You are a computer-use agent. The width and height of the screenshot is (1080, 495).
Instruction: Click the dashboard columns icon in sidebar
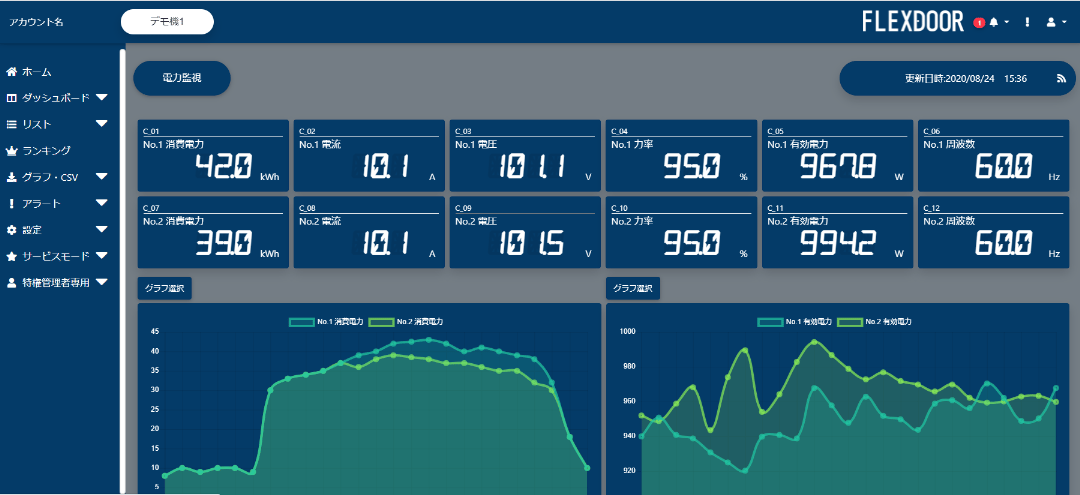pos(11,98)
